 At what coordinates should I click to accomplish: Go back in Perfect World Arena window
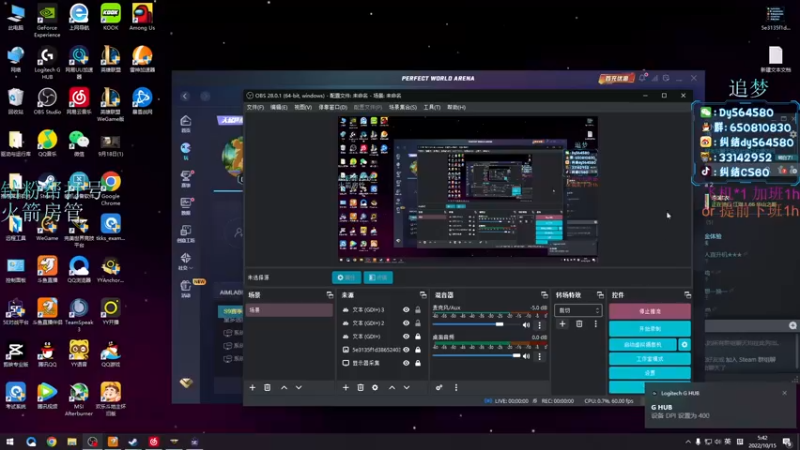pyautogui.click(x=185, y=96)
